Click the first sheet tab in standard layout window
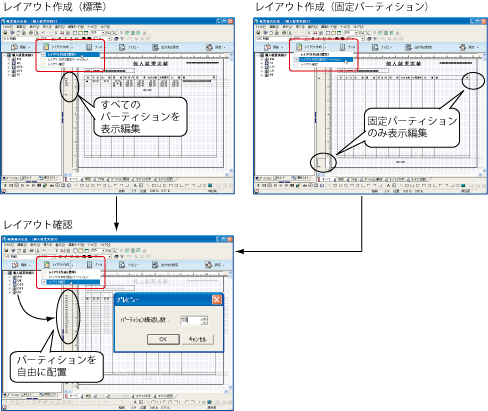This screenshot has width=488, height=411. 73,179
